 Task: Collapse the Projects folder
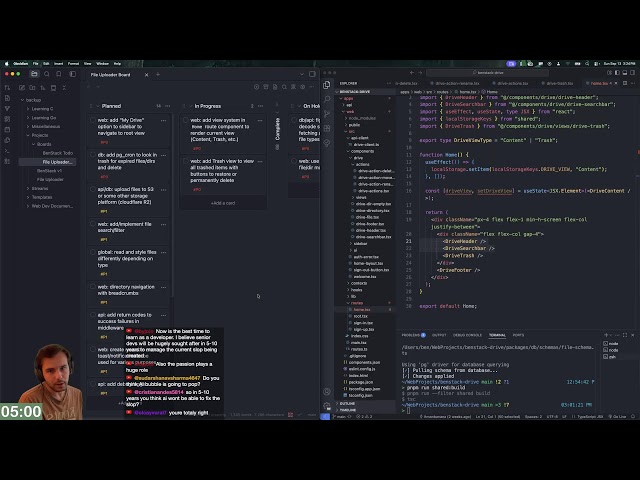click(28, 135)
